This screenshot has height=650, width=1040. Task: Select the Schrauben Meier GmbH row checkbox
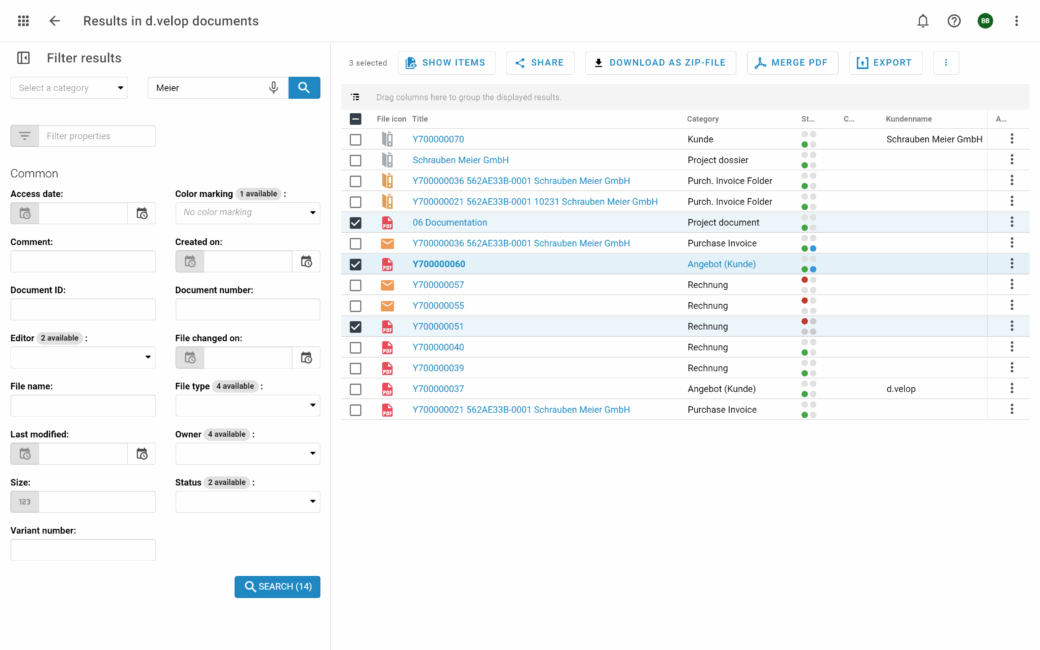point(355,160)
